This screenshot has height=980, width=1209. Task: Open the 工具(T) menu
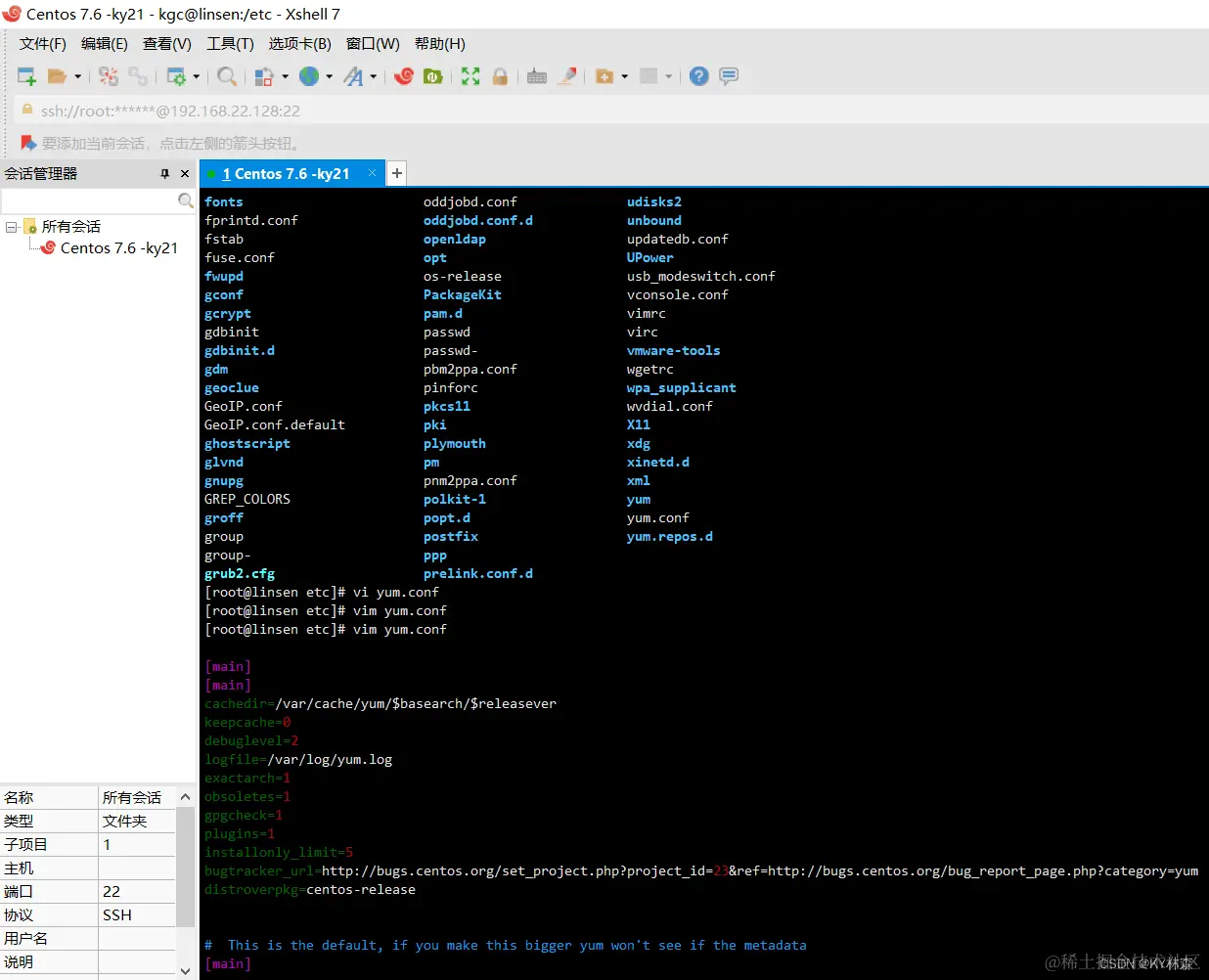point(230,43)
